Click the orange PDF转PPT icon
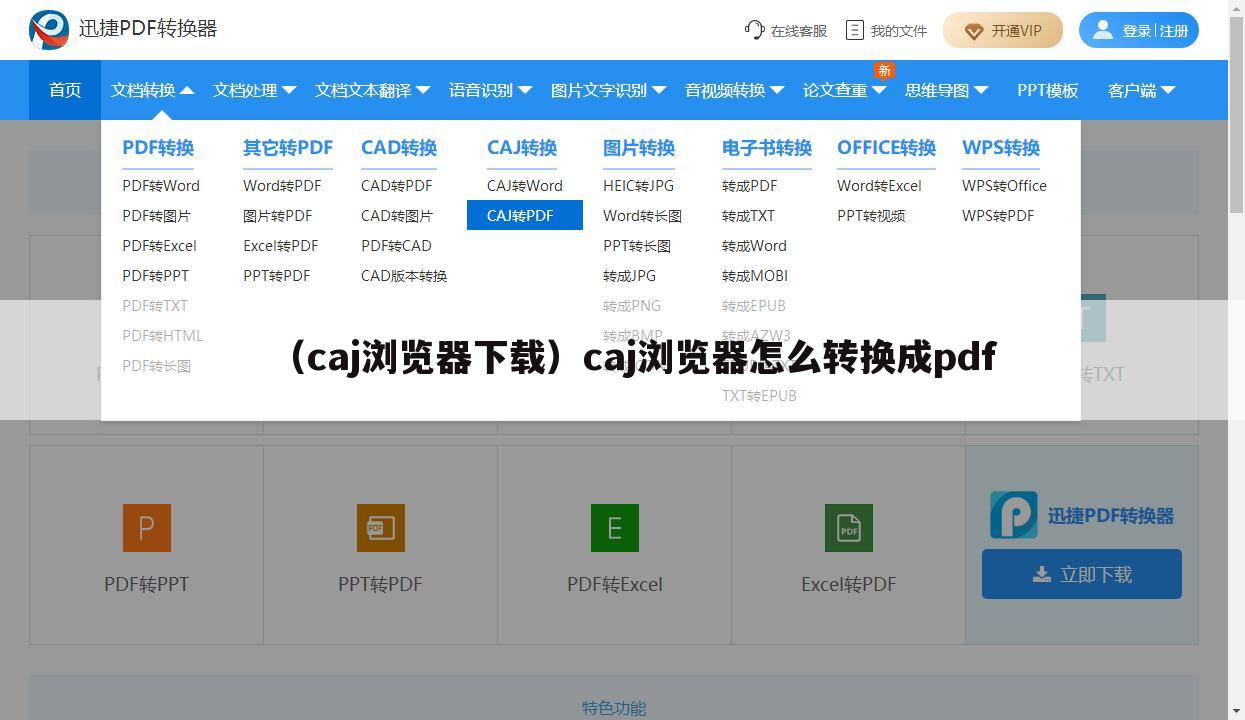Screen dimensions: 1245x720 point(147,528)
